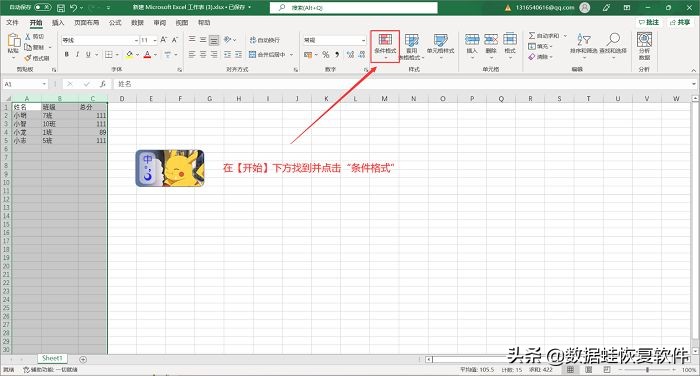Click the formula bar input
Screen dimensions: 700x376
(402, 84)
